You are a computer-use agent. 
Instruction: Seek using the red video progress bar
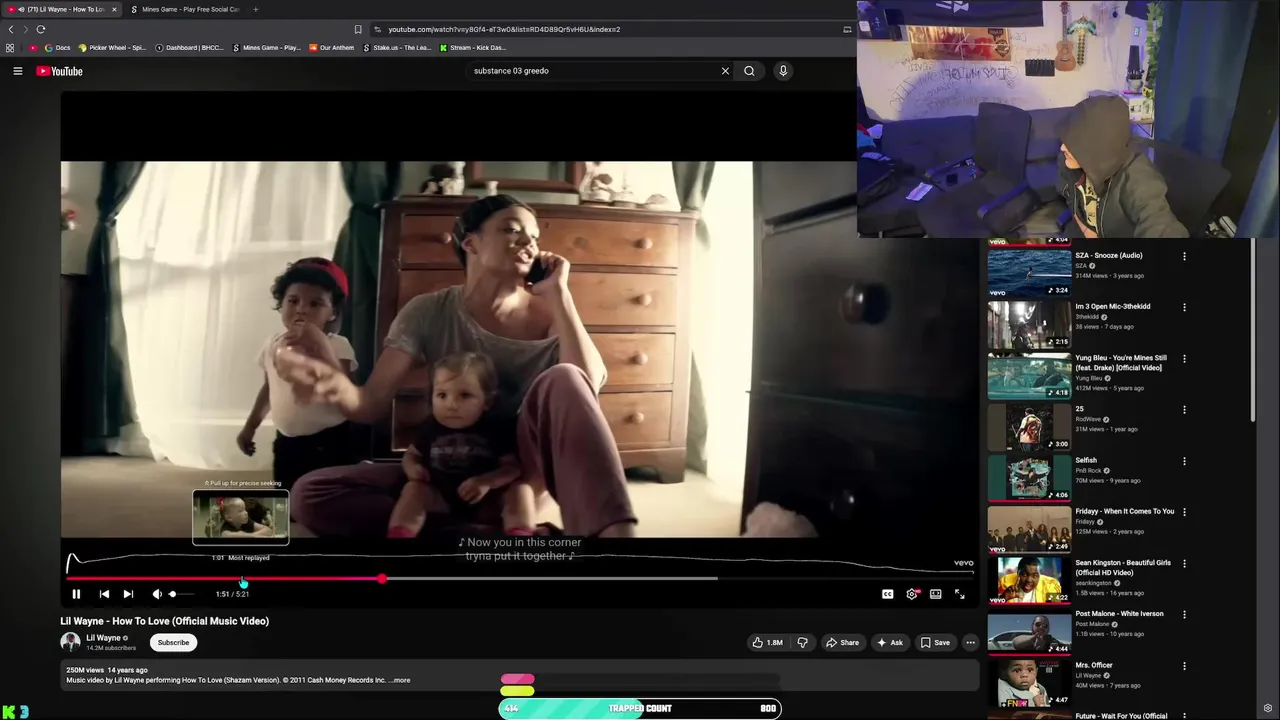[520, 579]
